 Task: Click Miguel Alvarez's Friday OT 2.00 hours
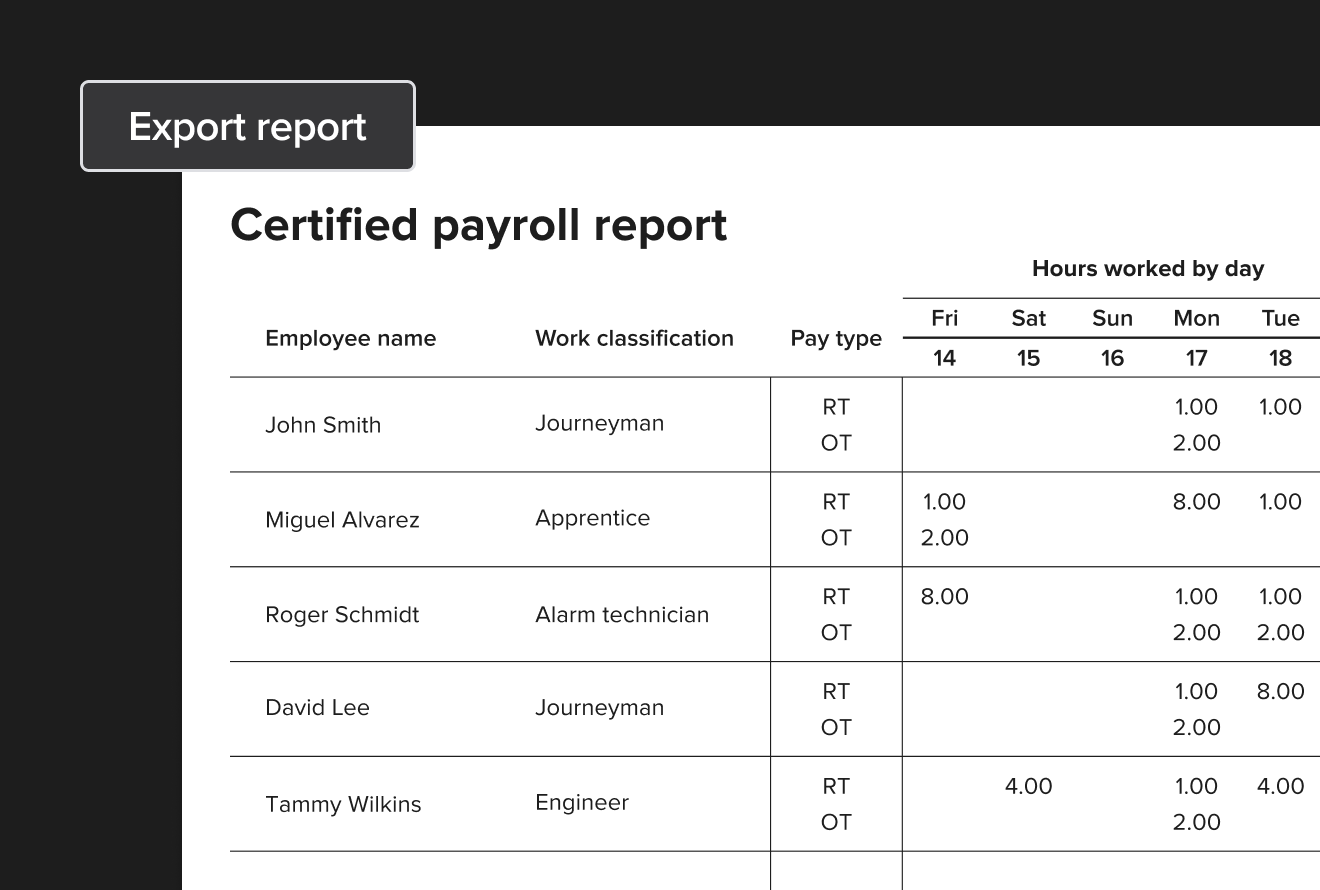point(944,538)
